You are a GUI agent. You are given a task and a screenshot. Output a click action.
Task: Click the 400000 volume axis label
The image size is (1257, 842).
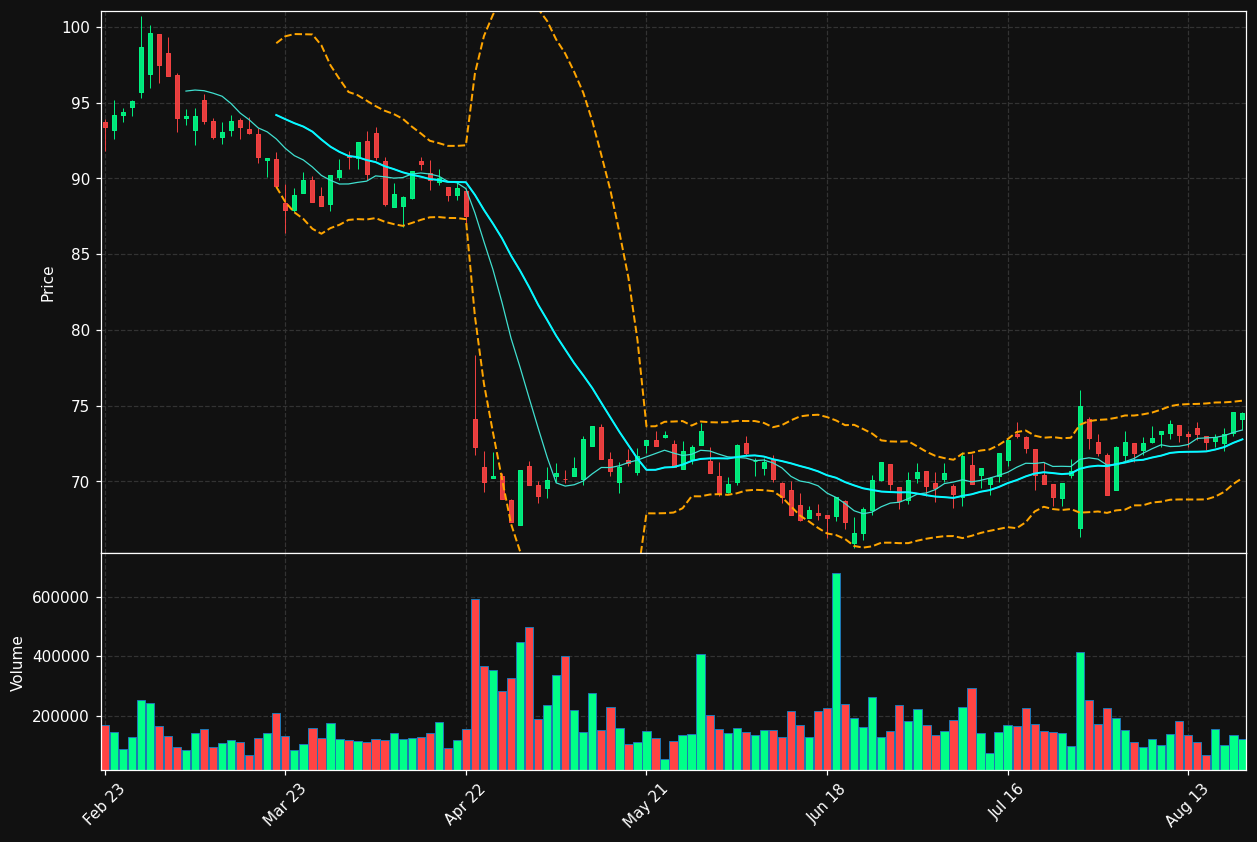coord(61,657)
